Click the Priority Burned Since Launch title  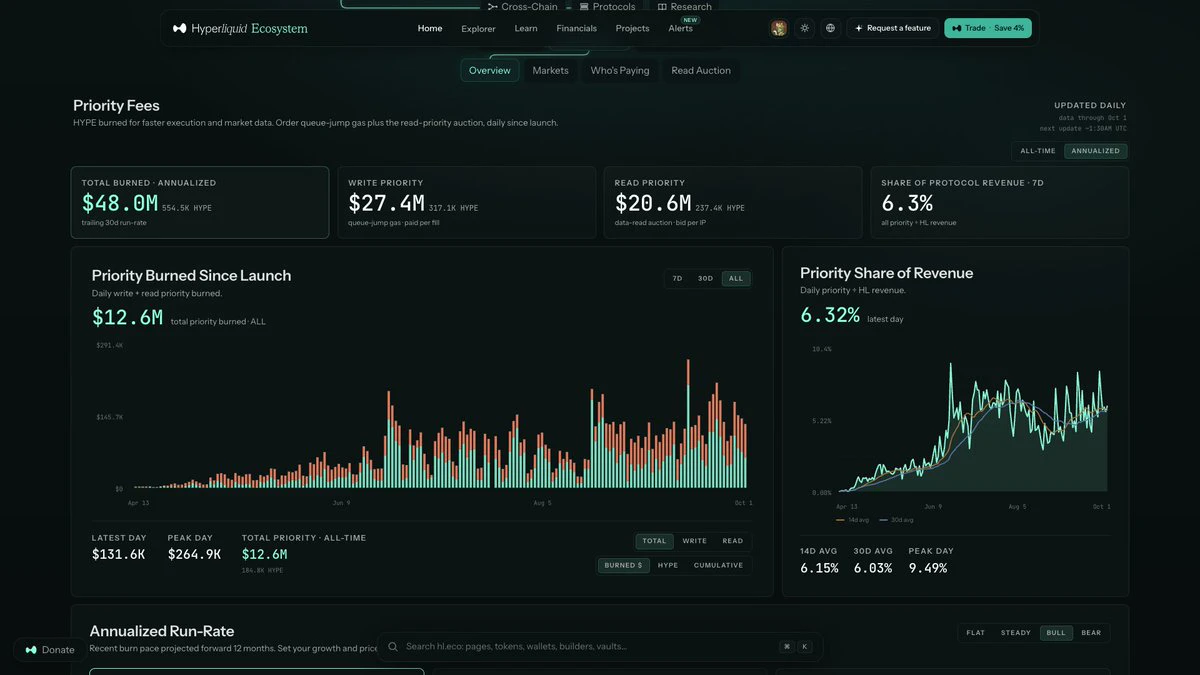tap(191, 275)
